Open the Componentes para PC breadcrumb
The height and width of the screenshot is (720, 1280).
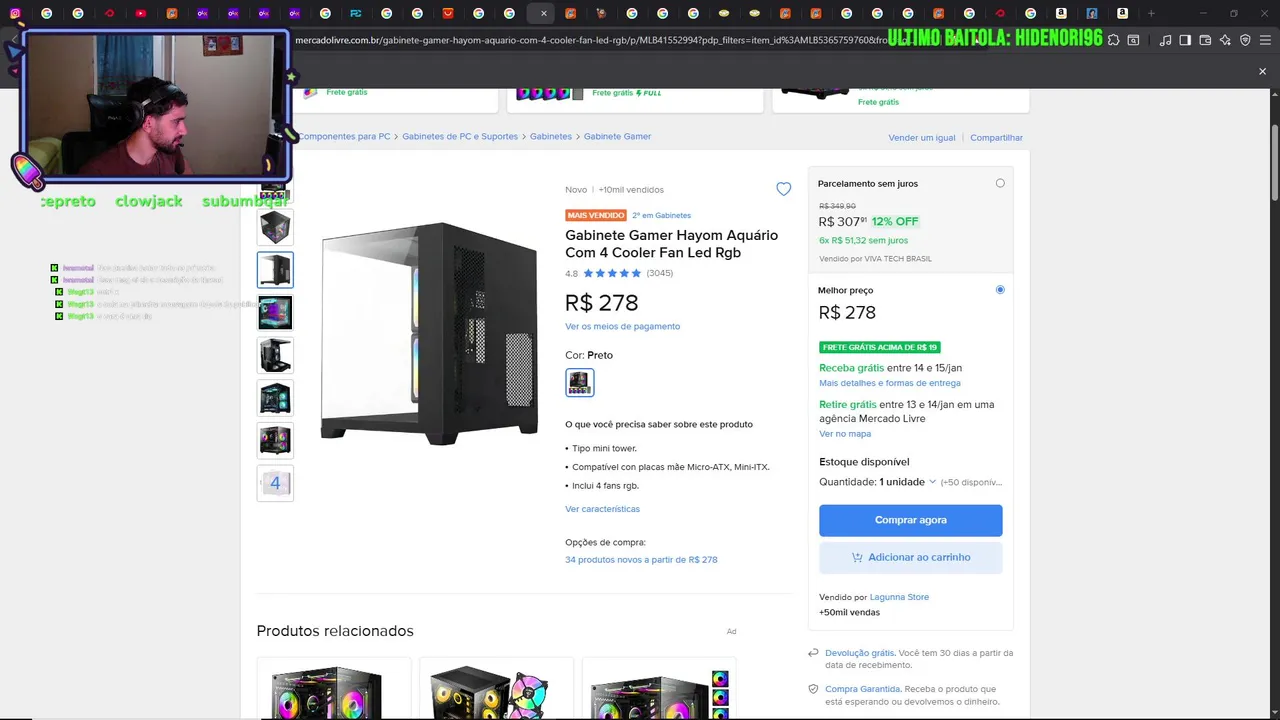pos(344,136)
